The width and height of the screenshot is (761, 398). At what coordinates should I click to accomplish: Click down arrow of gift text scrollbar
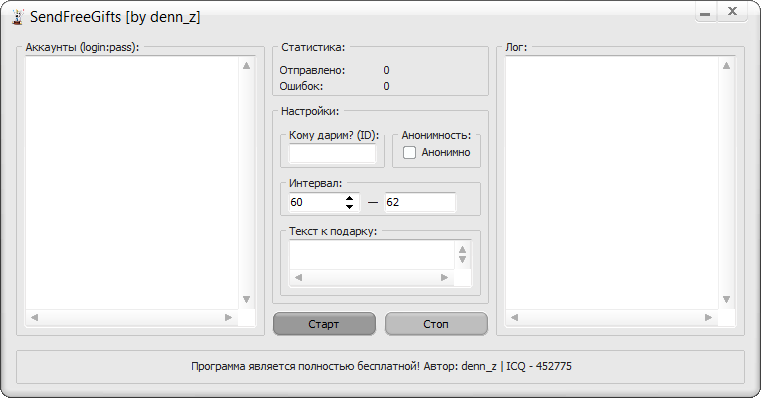click(463, 260)
